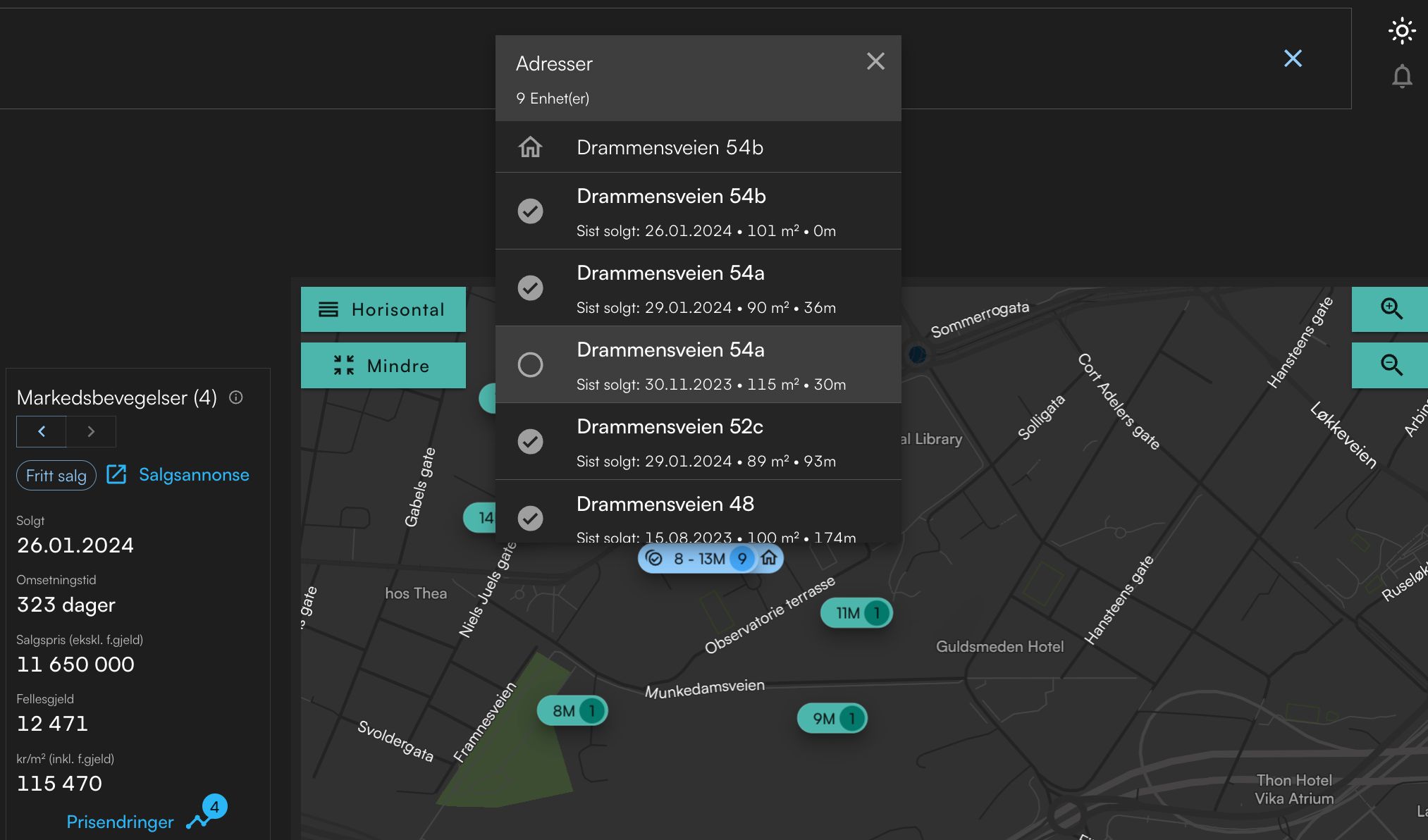
Task: Go to next market movement
Action: 91,431
